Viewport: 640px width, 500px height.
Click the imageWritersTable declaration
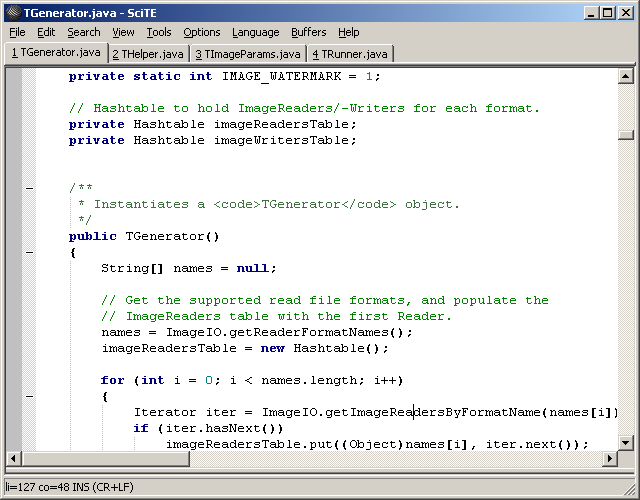point(213,140)
